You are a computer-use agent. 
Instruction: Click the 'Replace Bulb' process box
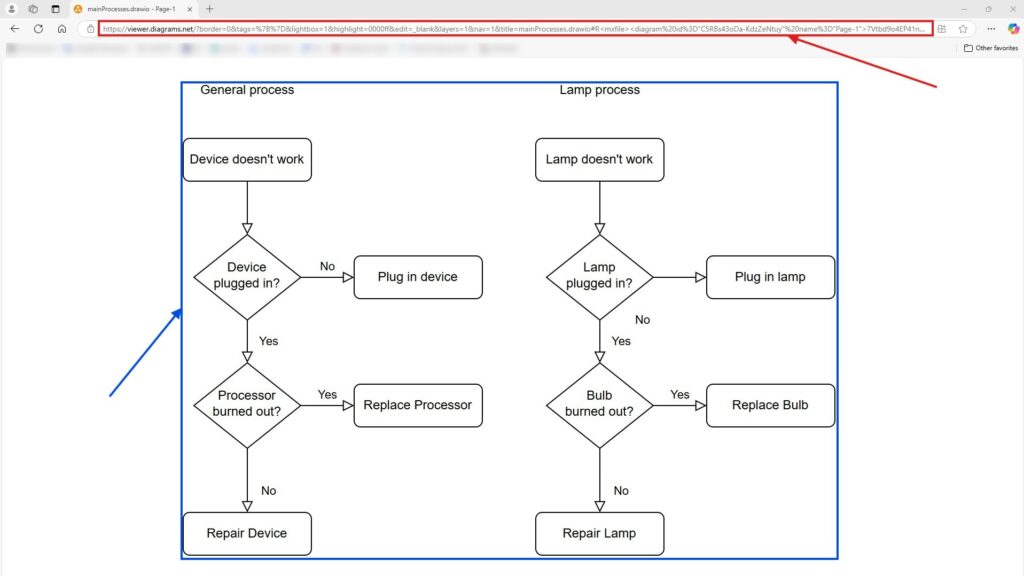pyautogui.click(x=770, y=405)
